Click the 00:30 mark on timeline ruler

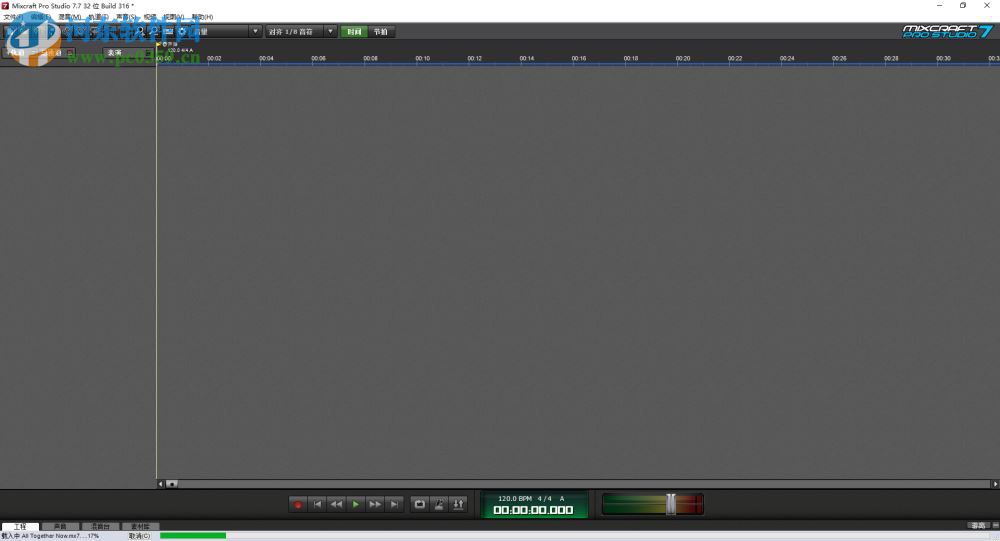point(943,58)
